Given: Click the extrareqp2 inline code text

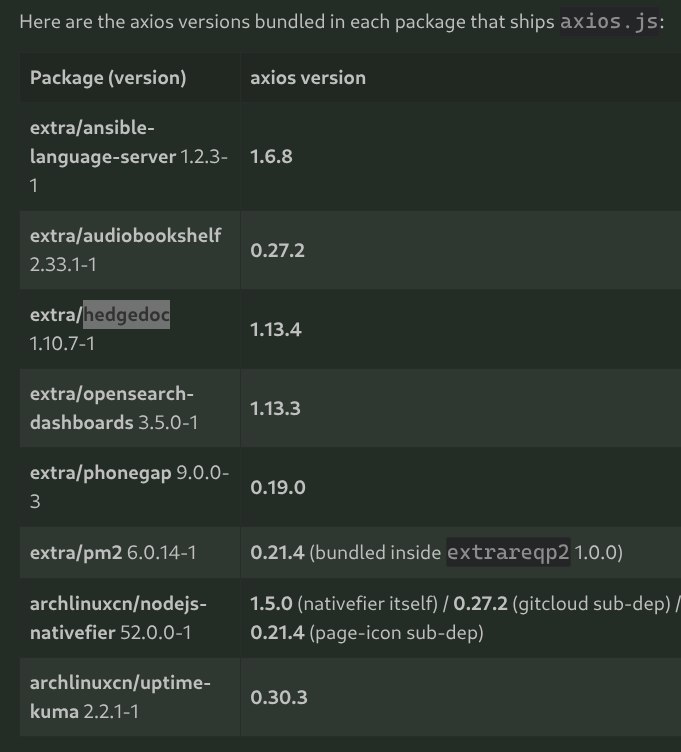Looking at the screenshot, I should point(507,552).
